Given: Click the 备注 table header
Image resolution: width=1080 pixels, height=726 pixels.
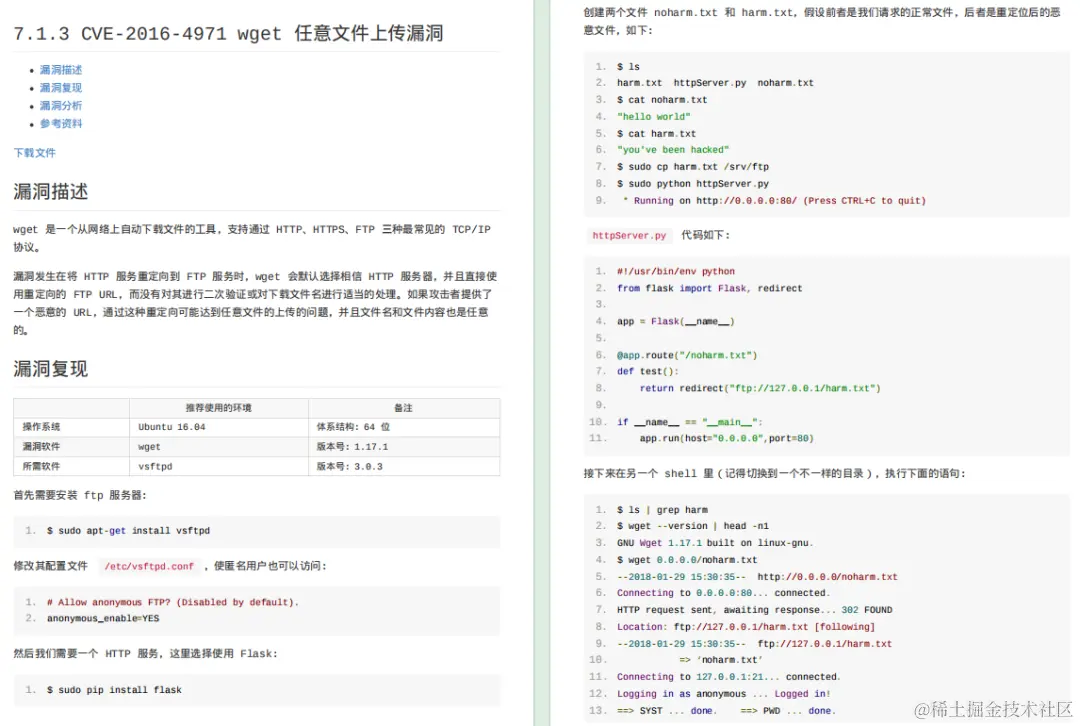Looking at the screenshot, I should pyautogui.click(x=404, y=408).
